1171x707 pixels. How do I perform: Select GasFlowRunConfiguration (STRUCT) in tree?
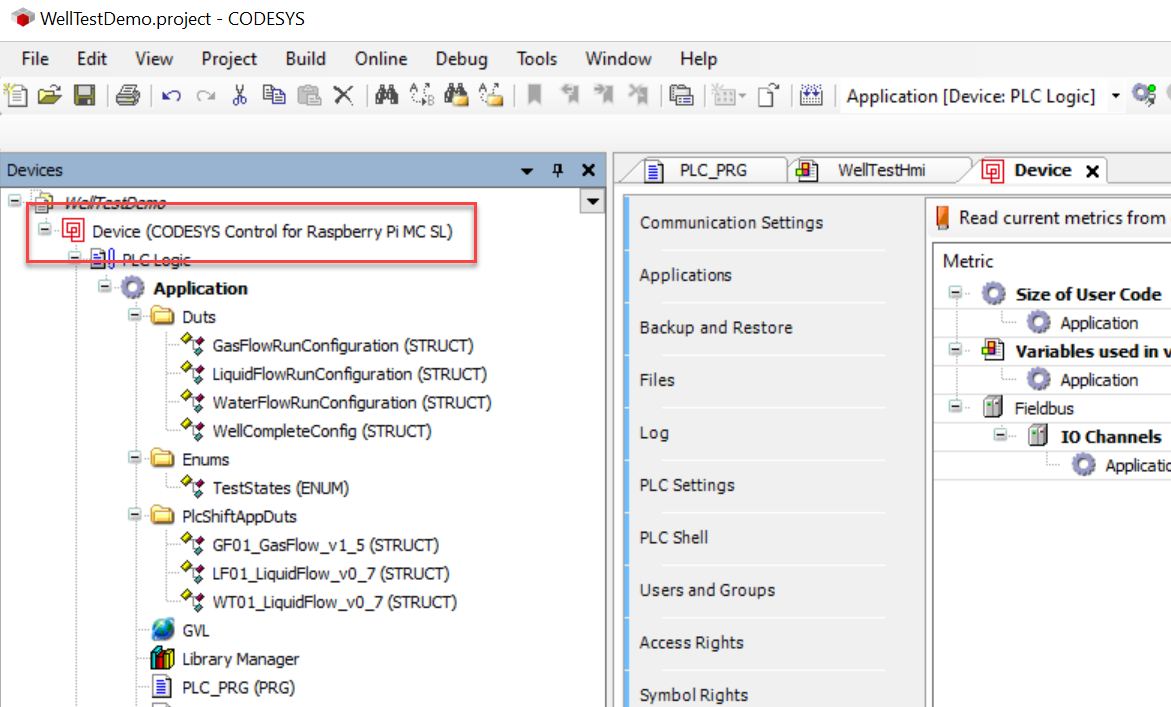(x=342, y=346)
